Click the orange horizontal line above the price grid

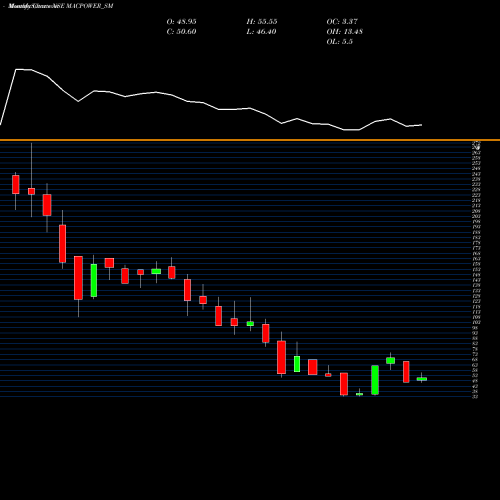[250, 140]
